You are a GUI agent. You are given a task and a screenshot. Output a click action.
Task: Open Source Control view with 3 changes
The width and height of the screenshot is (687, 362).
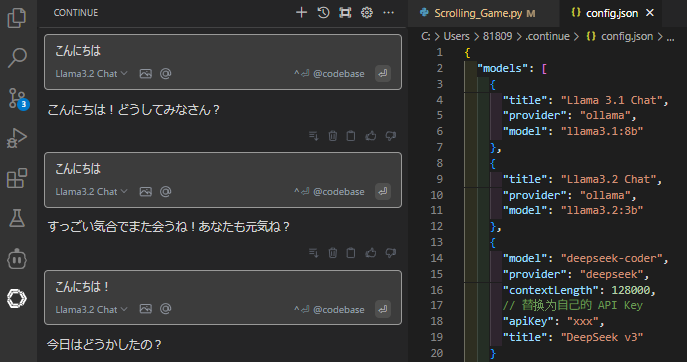click(x=18, y=98)
